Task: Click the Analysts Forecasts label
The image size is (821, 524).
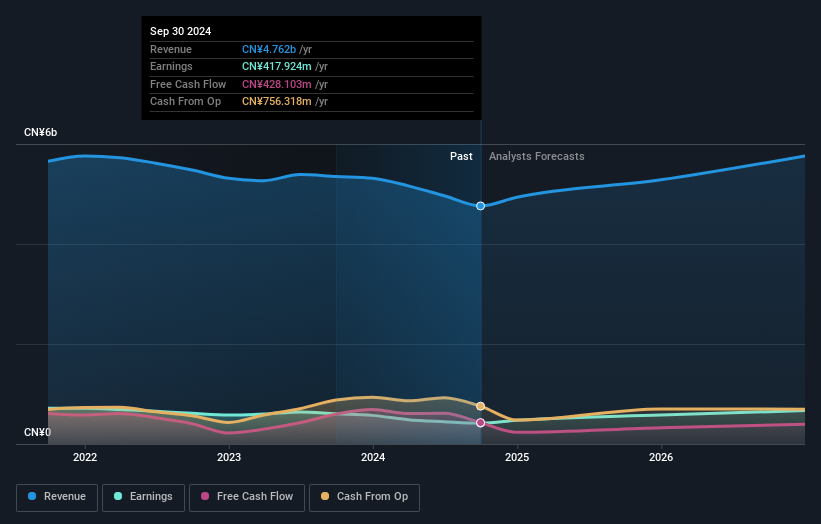Action: click(537, 157)
